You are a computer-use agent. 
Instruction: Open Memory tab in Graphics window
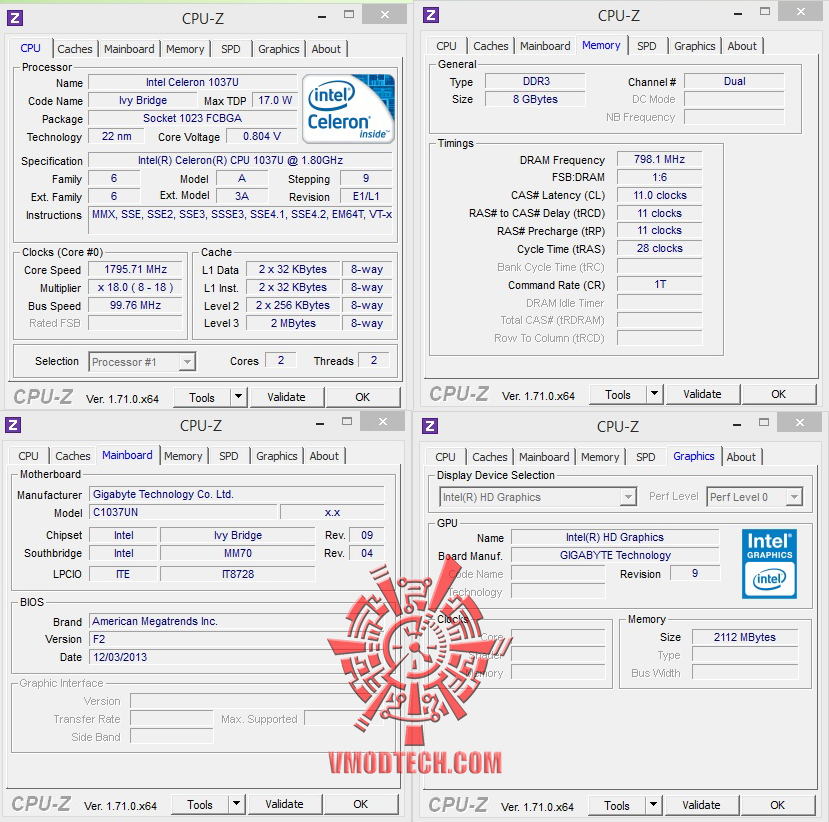[600, 457]
